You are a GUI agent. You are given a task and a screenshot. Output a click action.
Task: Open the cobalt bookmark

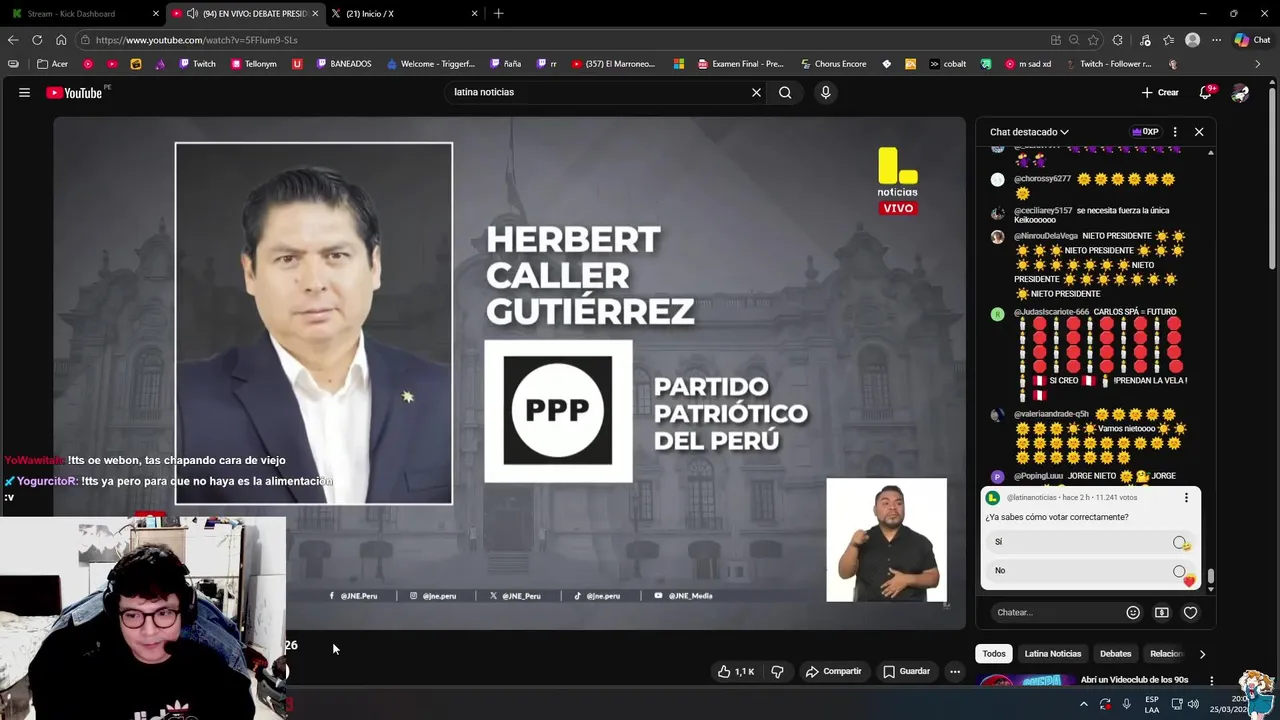click(x=947, y=64)
